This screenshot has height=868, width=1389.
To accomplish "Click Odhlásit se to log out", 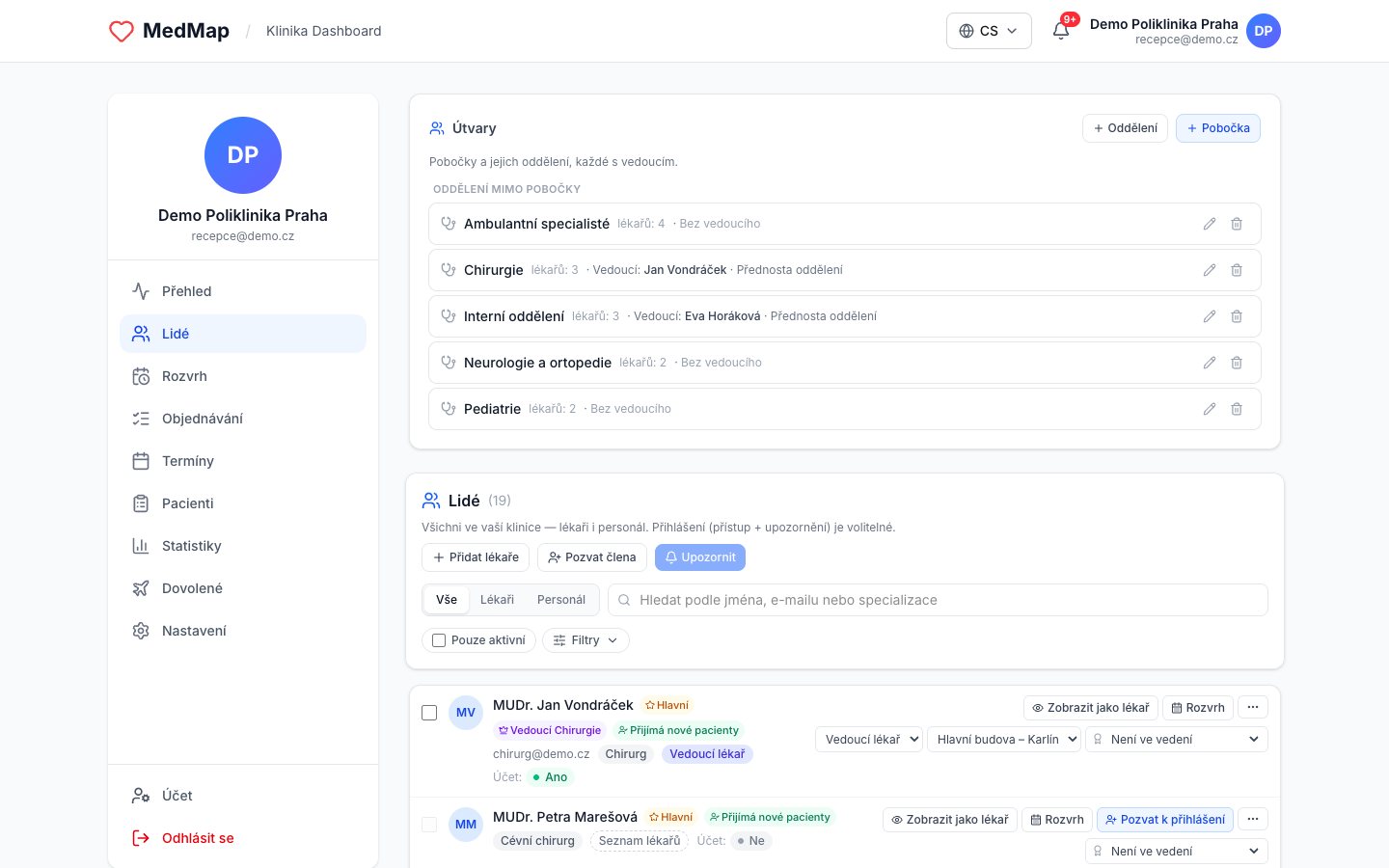I will coord(243,838).
